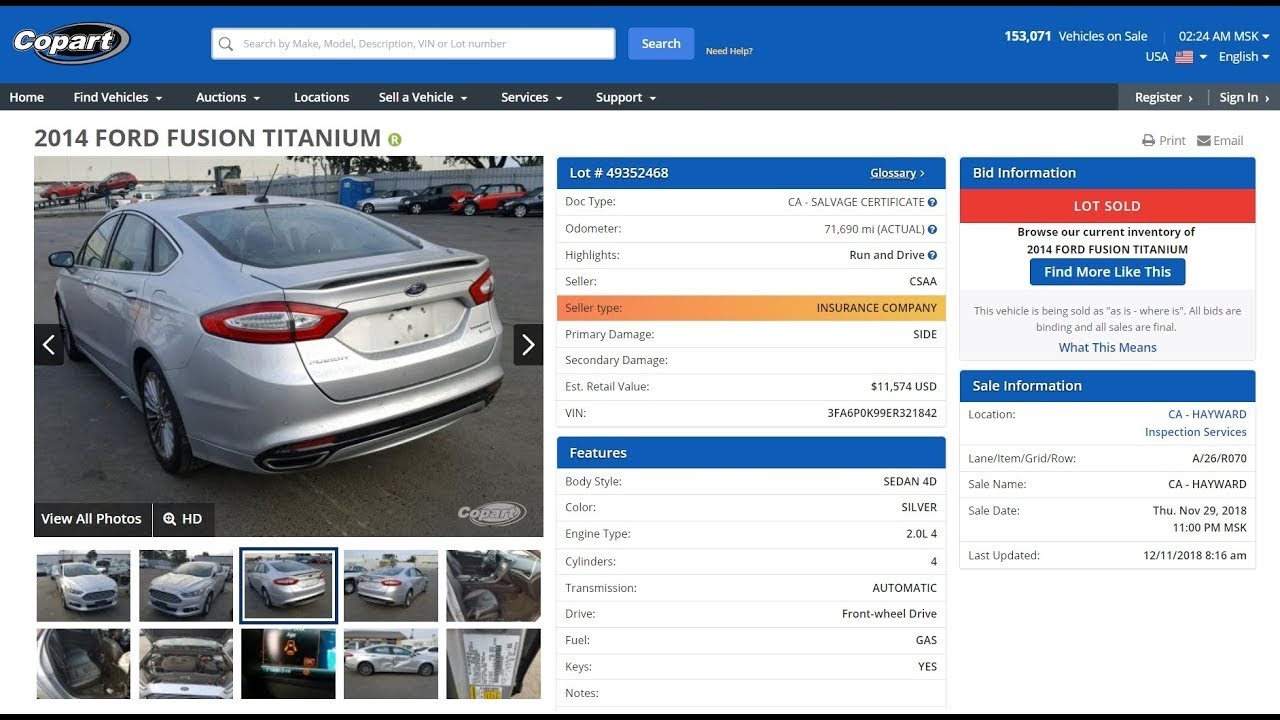This screenshot has width=1280, height=720.
Task: Click the LOT SOLD red banner
Action: point(1107,206)
